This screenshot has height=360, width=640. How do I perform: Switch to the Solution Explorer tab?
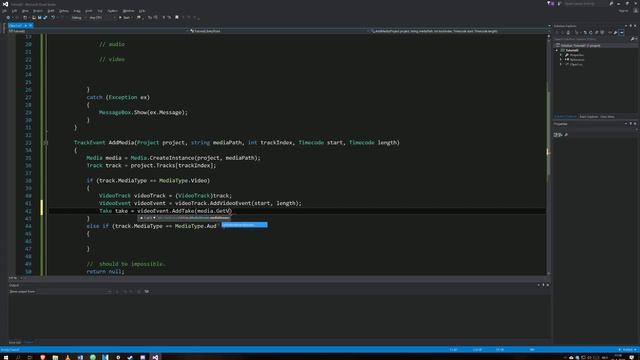click(565, 117)
